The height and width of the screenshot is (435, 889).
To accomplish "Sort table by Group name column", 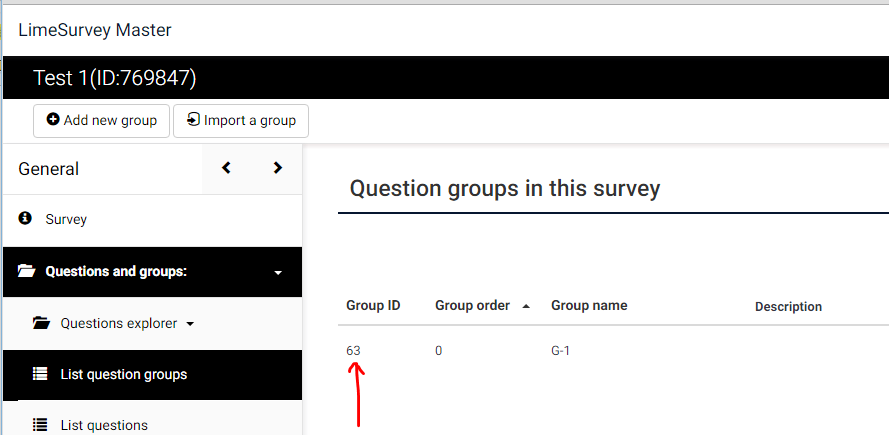I will [x=589, y=306].
